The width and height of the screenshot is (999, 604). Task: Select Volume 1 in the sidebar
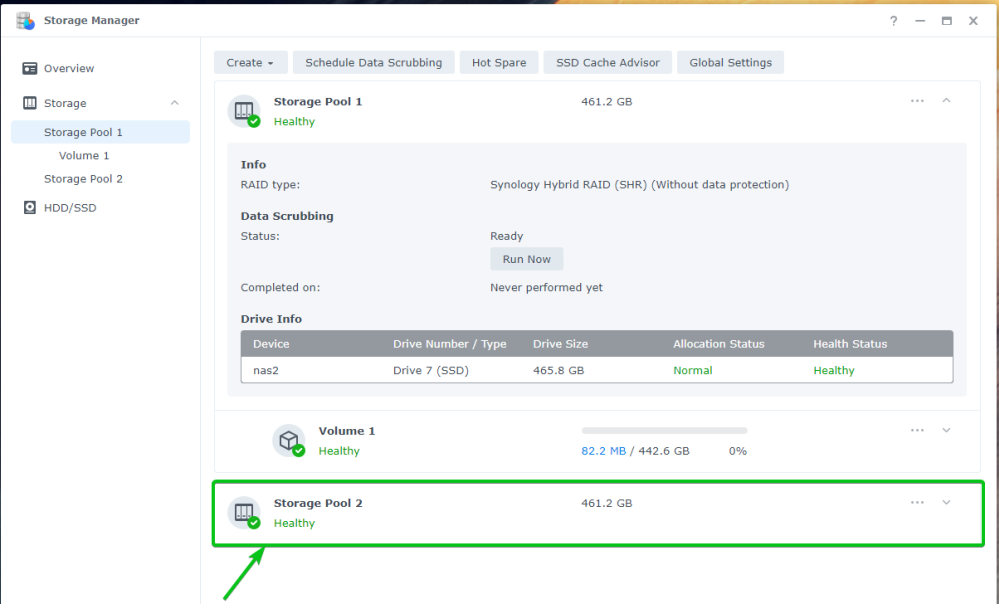pos(84,155)
